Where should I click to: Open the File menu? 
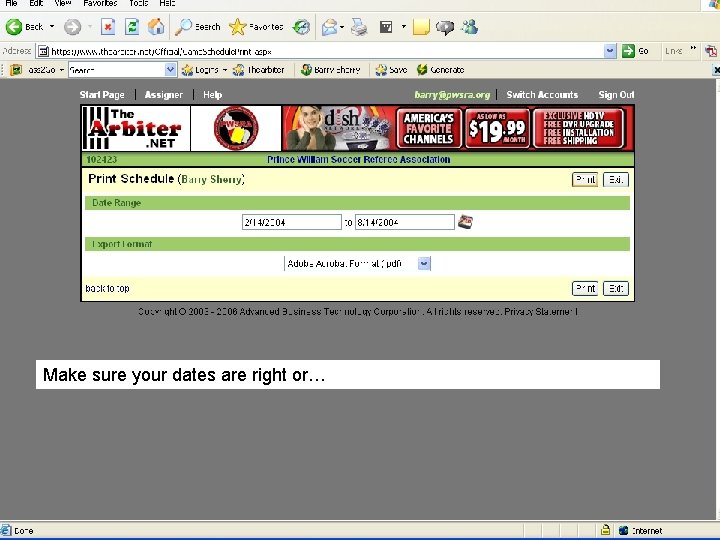pyautogui.click(x=11, y=3)
